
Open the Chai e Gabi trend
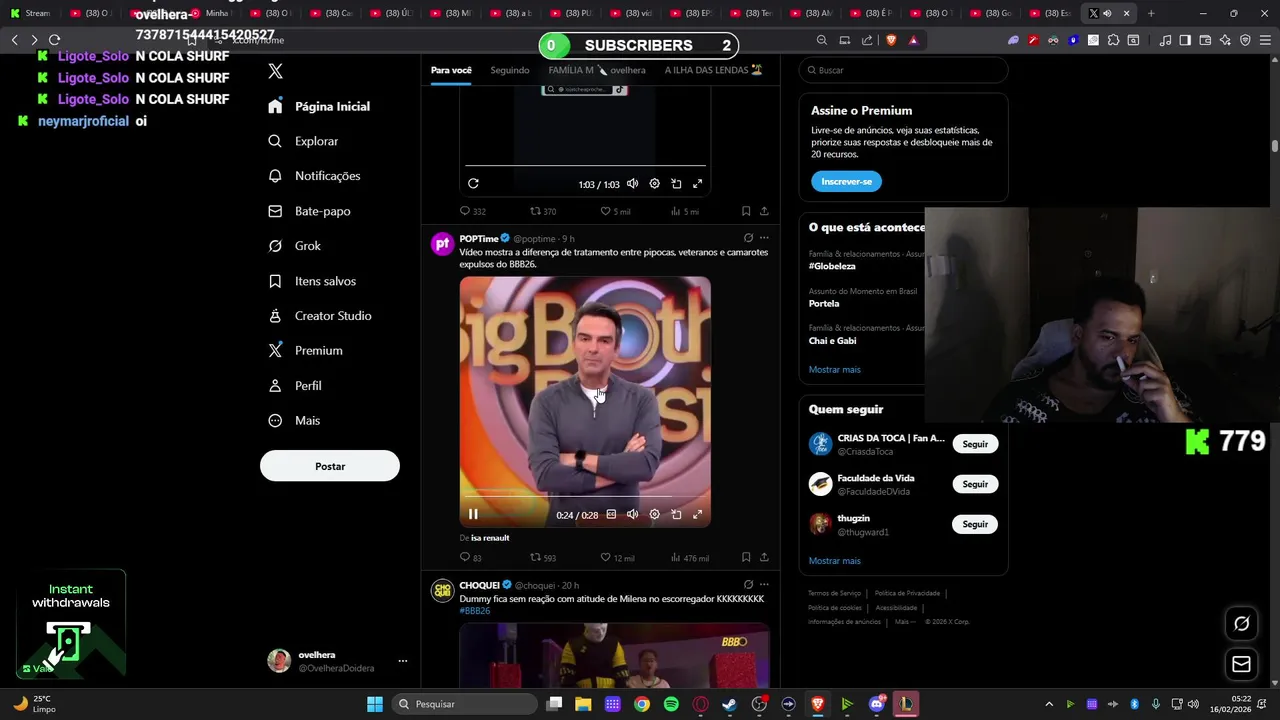(x=832, y=341)
